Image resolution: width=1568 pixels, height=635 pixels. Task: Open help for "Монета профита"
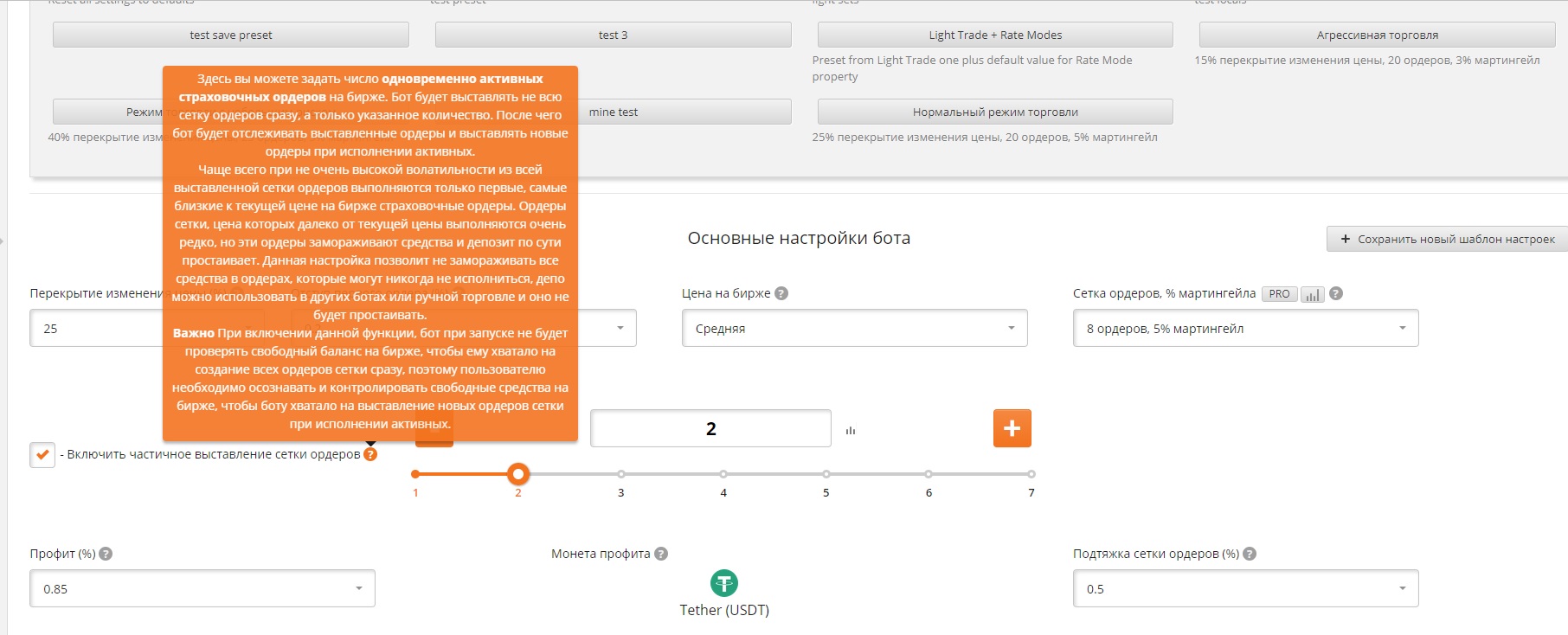[661, 554]
